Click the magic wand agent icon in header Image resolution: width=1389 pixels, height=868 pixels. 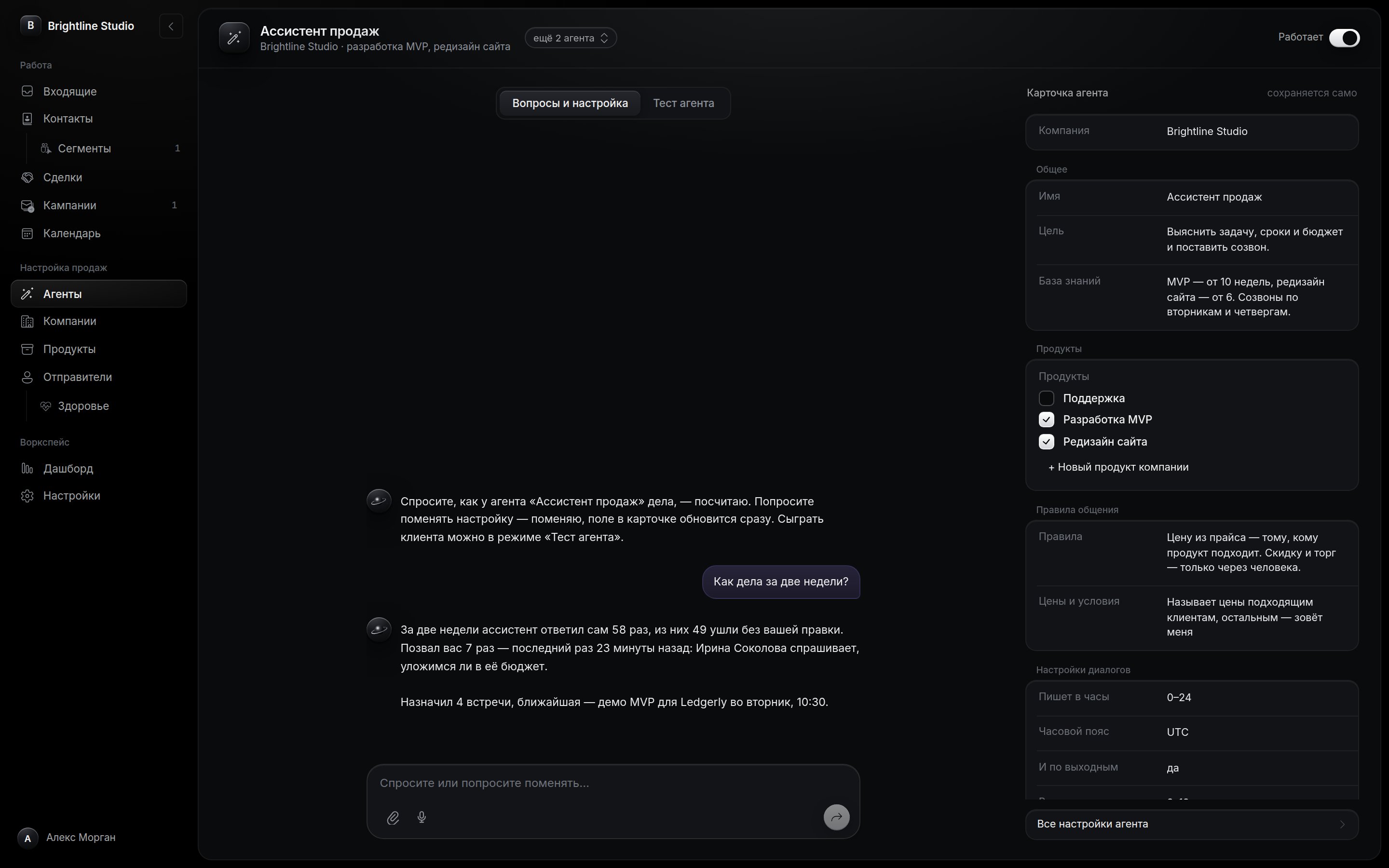point(234,38)
